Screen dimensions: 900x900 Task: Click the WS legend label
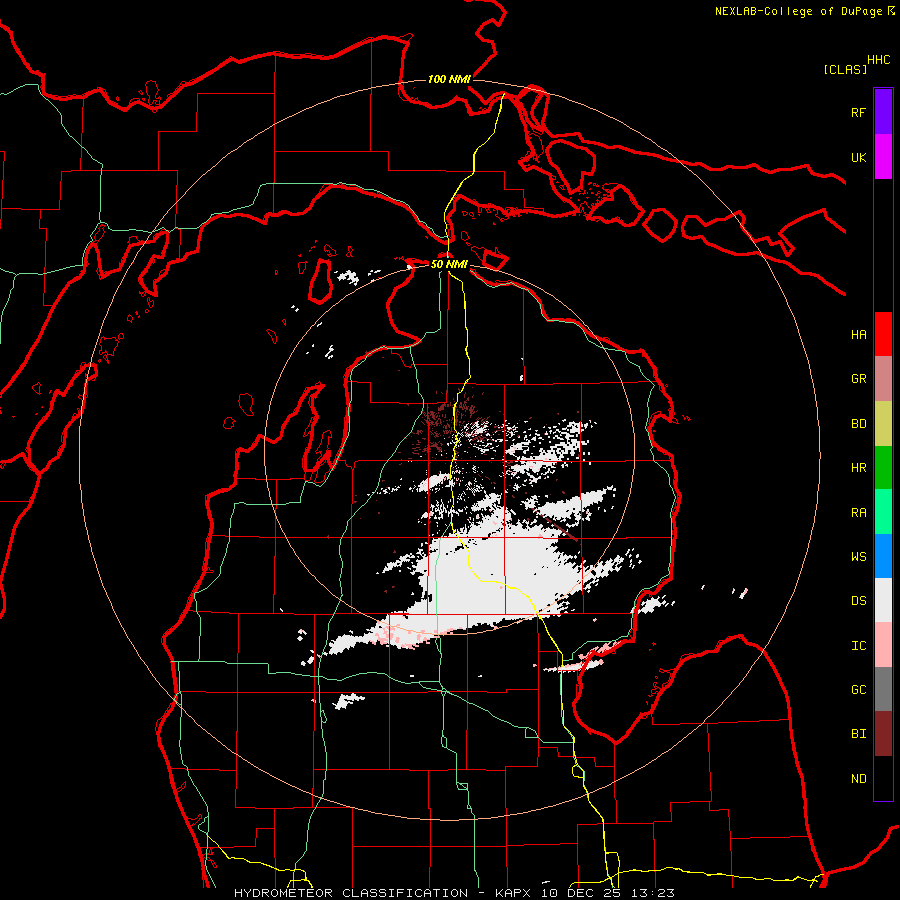click(858, 557)
